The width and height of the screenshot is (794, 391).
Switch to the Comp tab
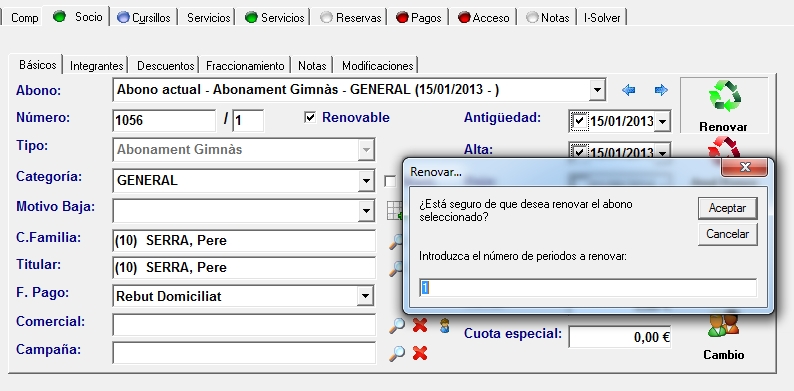[24, 18]
